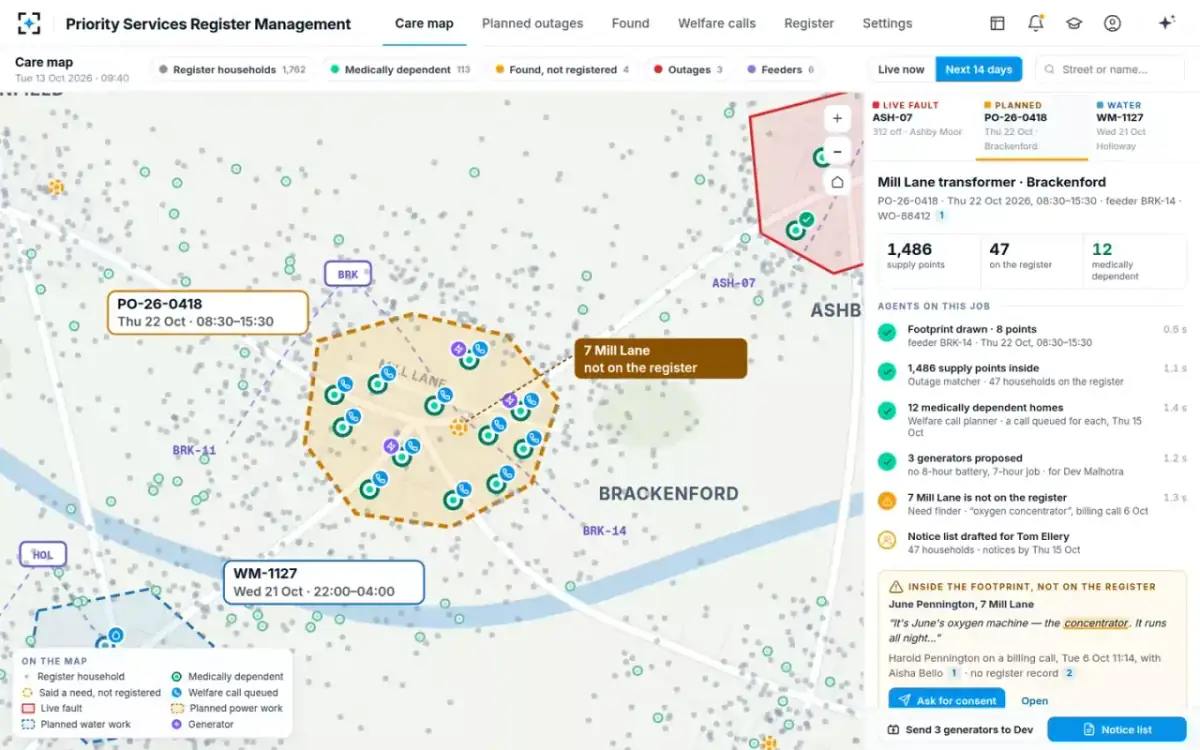Select the Live Fault ASH-07 incident tab
This screenshot has height=750, width=1200.
pyautogui.click(x=920, y=125)
